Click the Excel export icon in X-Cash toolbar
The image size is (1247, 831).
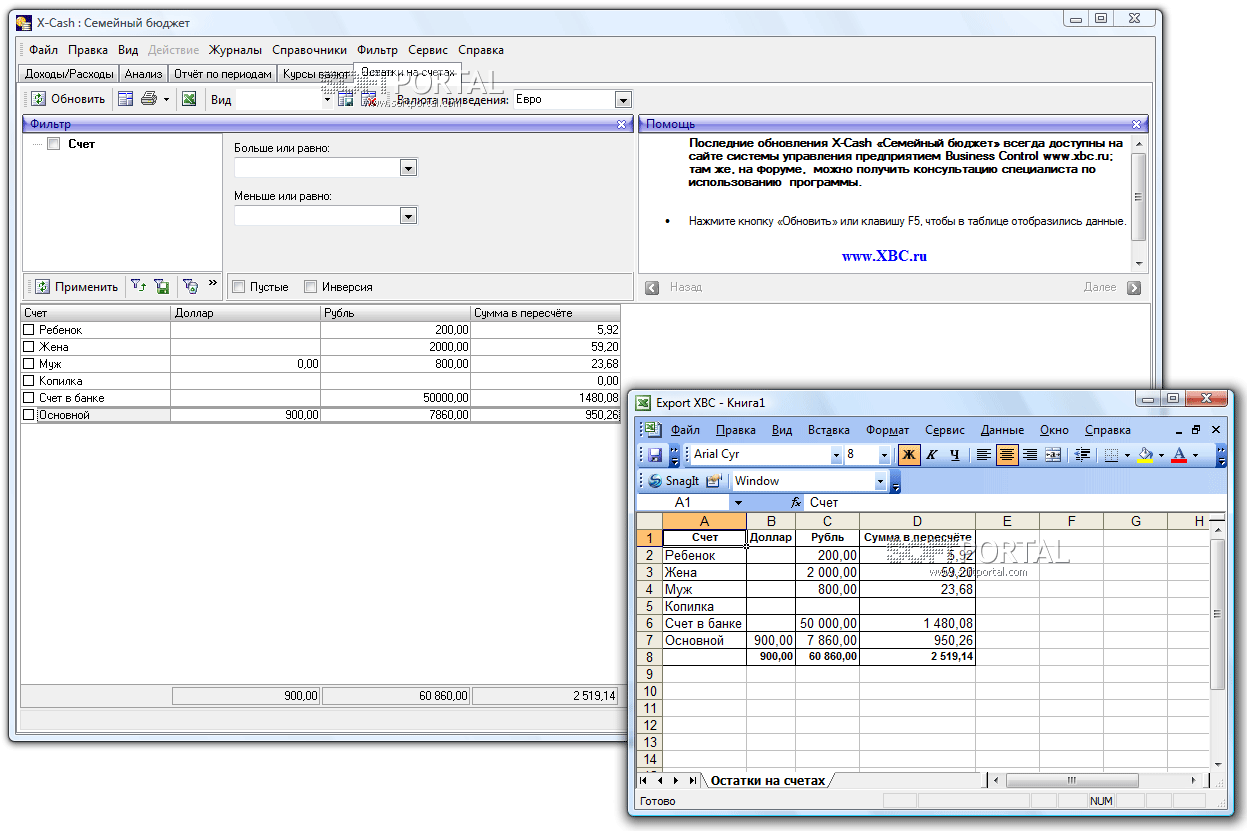(188, 99)
